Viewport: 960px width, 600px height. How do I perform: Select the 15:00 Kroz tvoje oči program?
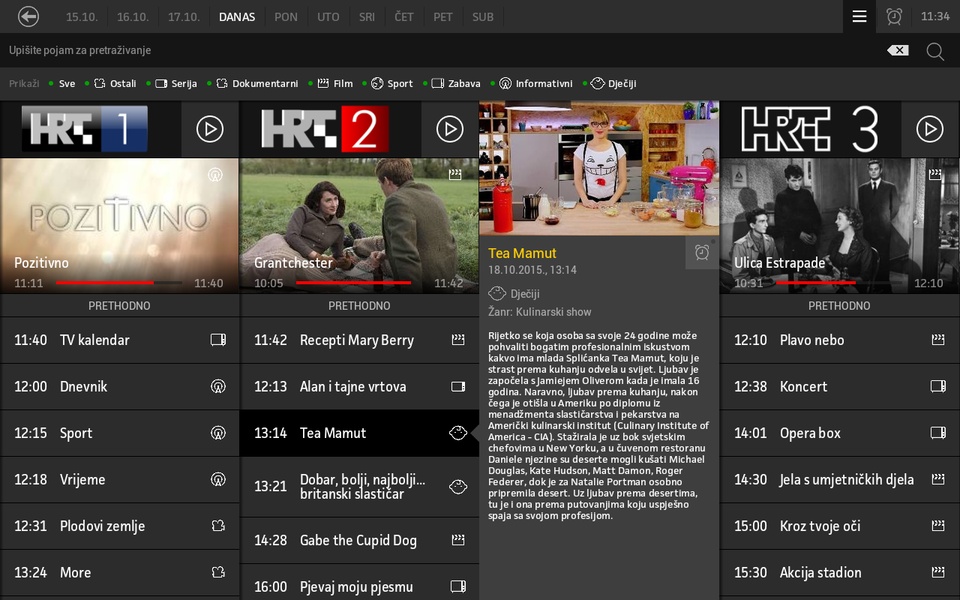(x=839, y=526)
